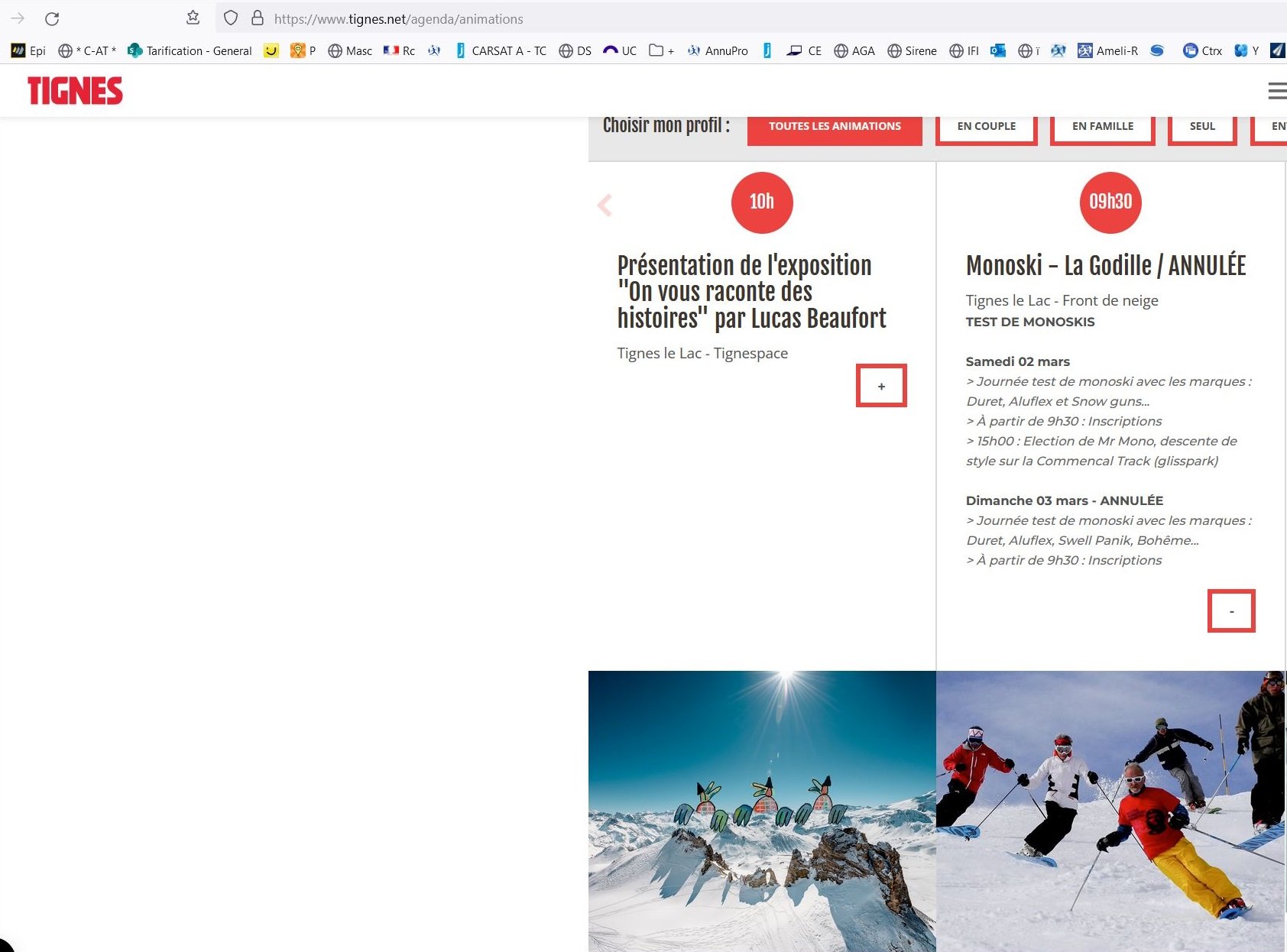Open the Outlook bookmark icon
1287x952 pixels.
[x=997, y=50]
